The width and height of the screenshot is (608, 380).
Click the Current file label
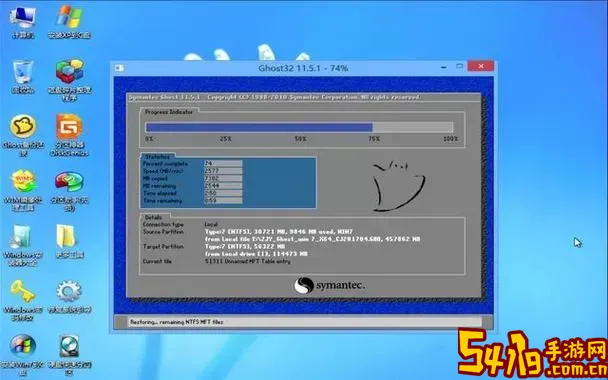(x=157, y=261)
